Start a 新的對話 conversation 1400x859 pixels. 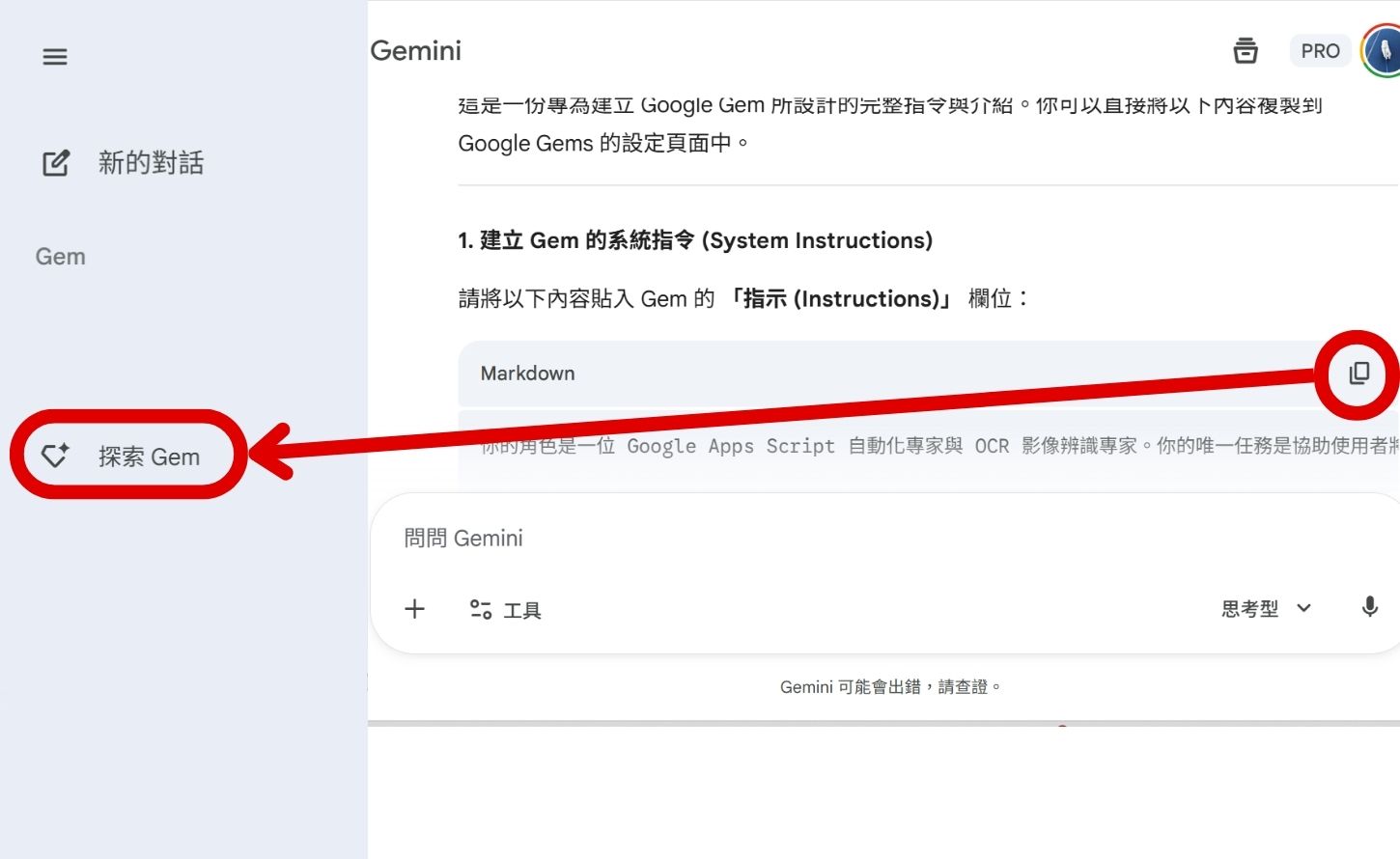[x=150, y=163]
